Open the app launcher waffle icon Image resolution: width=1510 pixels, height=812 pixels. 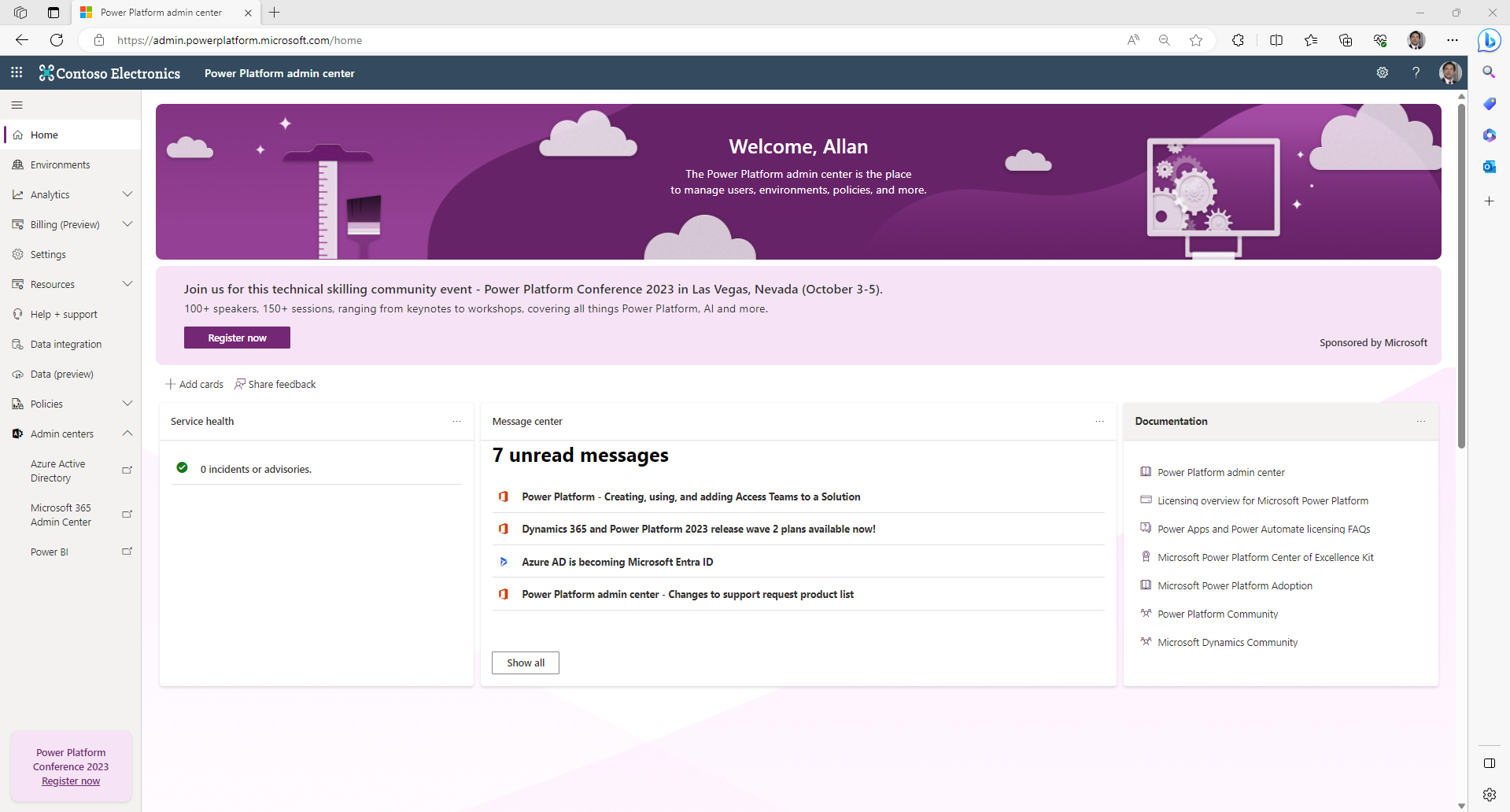[x=16, y=72]
